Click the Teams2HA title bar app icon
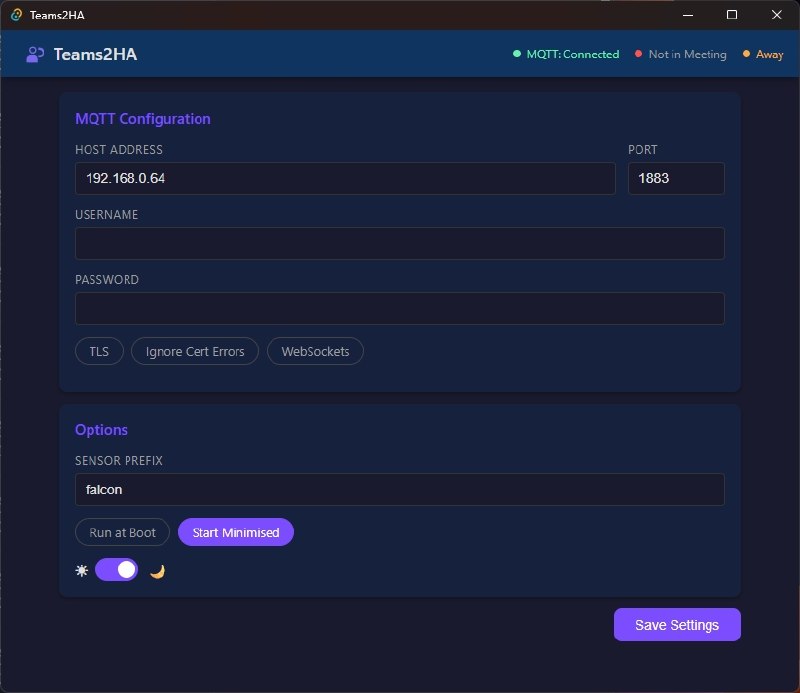 coord(16,15)
